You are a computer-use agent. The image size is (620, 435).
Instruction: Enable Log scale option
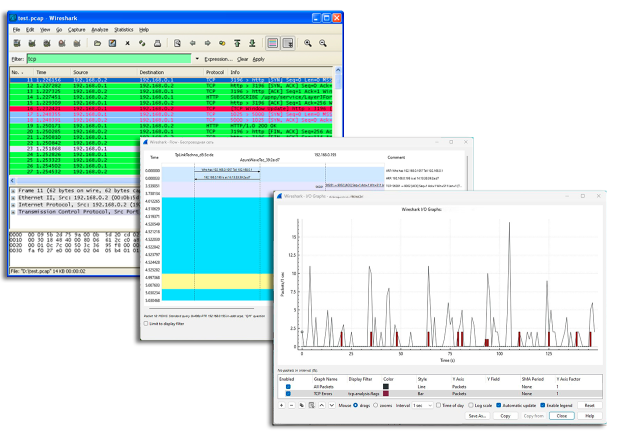[x=471, y=405]
